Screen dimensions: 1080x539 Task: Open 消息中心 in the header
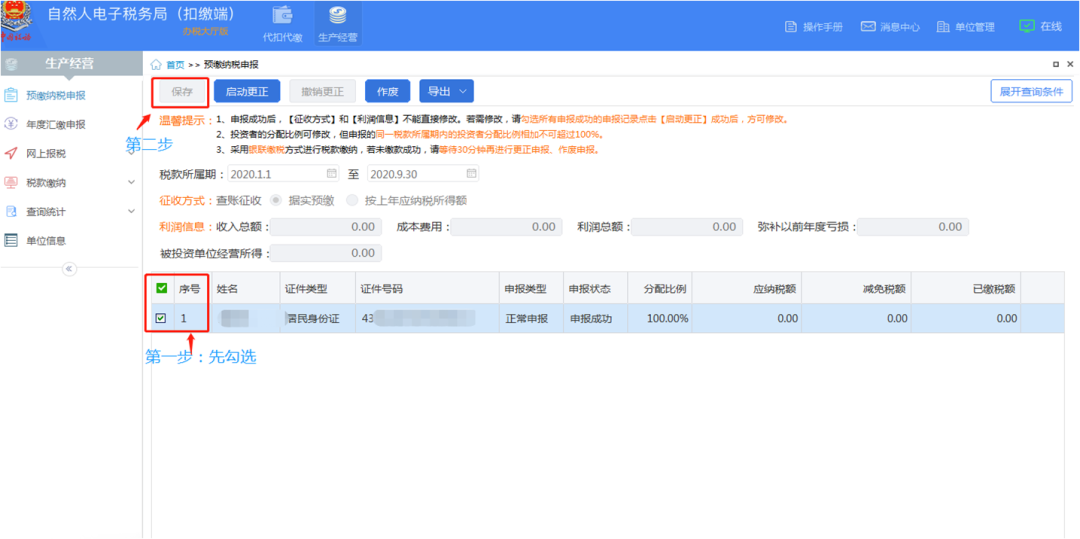point(891,27)
